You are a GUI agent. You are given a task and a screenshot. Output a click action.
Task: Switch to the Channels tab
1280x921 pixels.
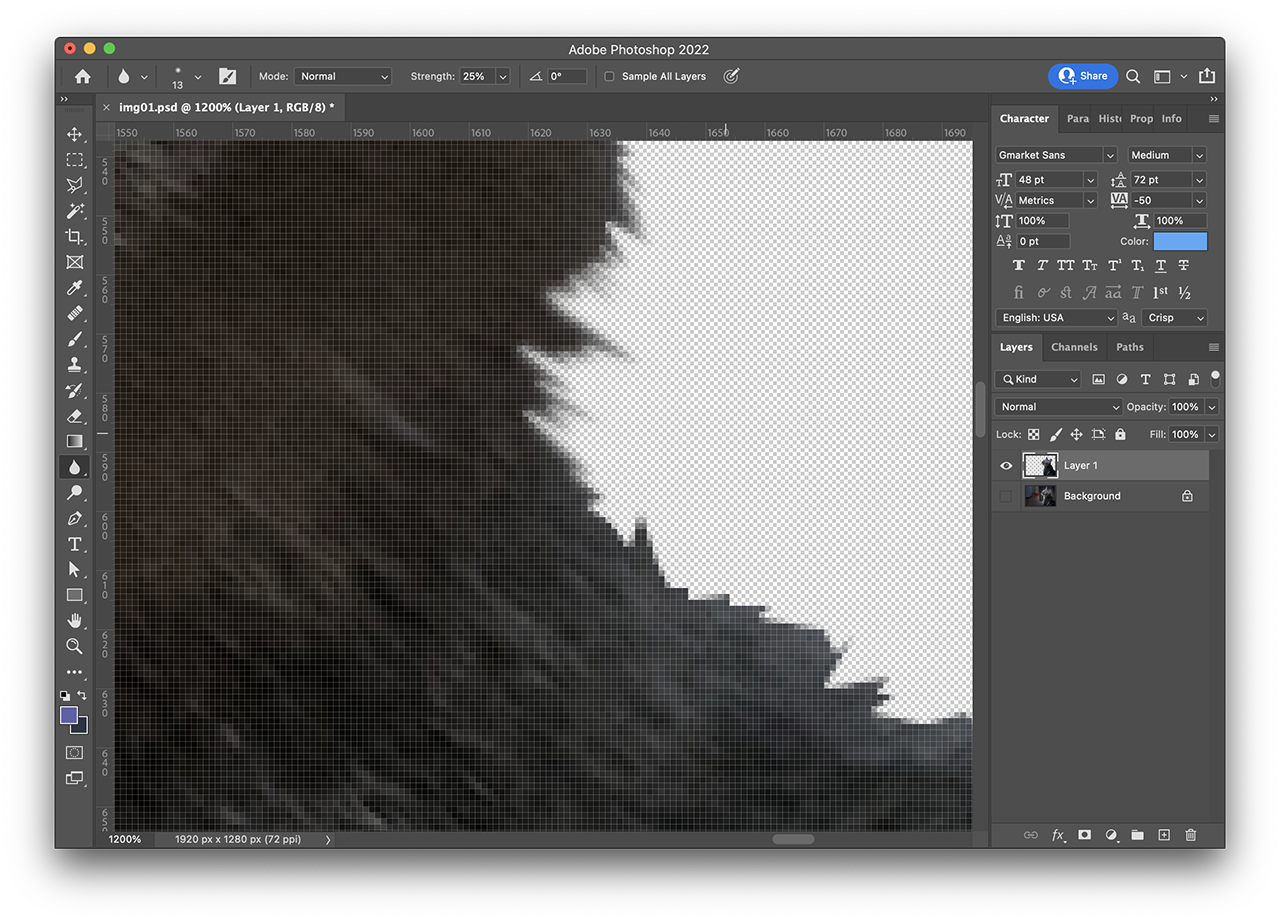[1074, 347]
